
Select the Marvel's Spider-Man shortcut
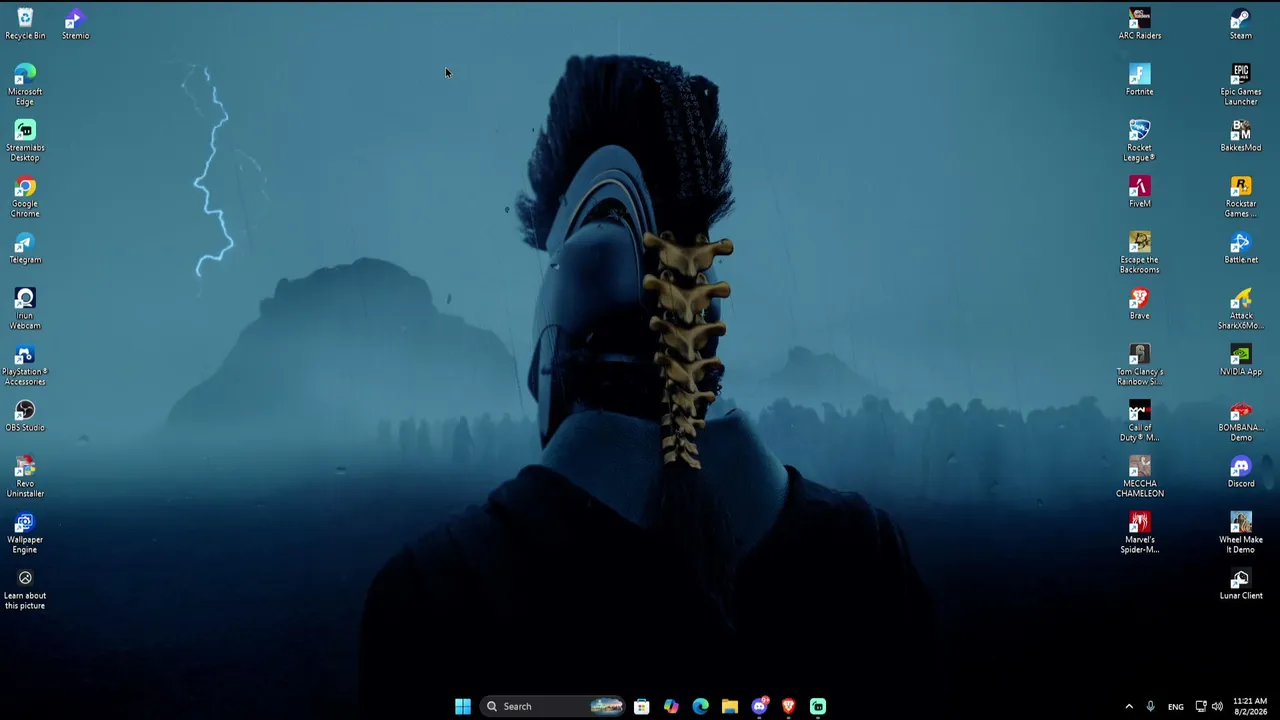tap(1140, 533)
